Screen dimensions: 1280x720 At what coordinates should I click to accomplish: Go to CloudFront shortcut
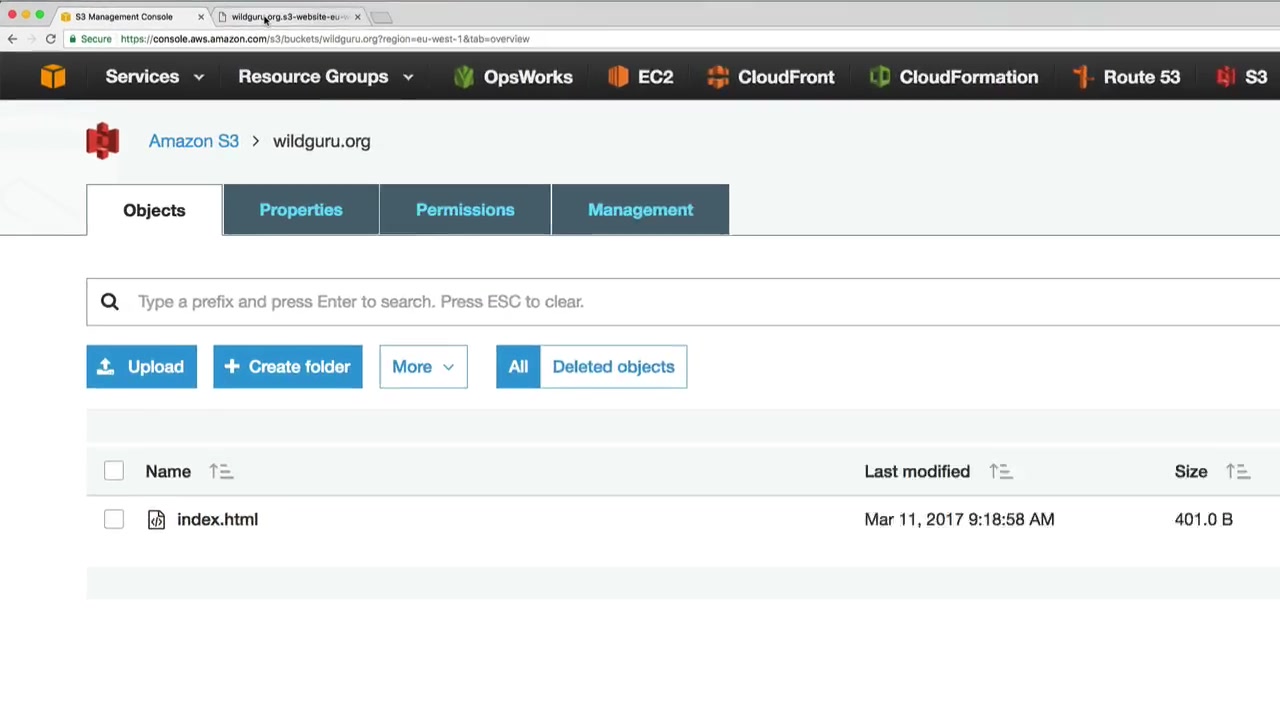[771, 77]
